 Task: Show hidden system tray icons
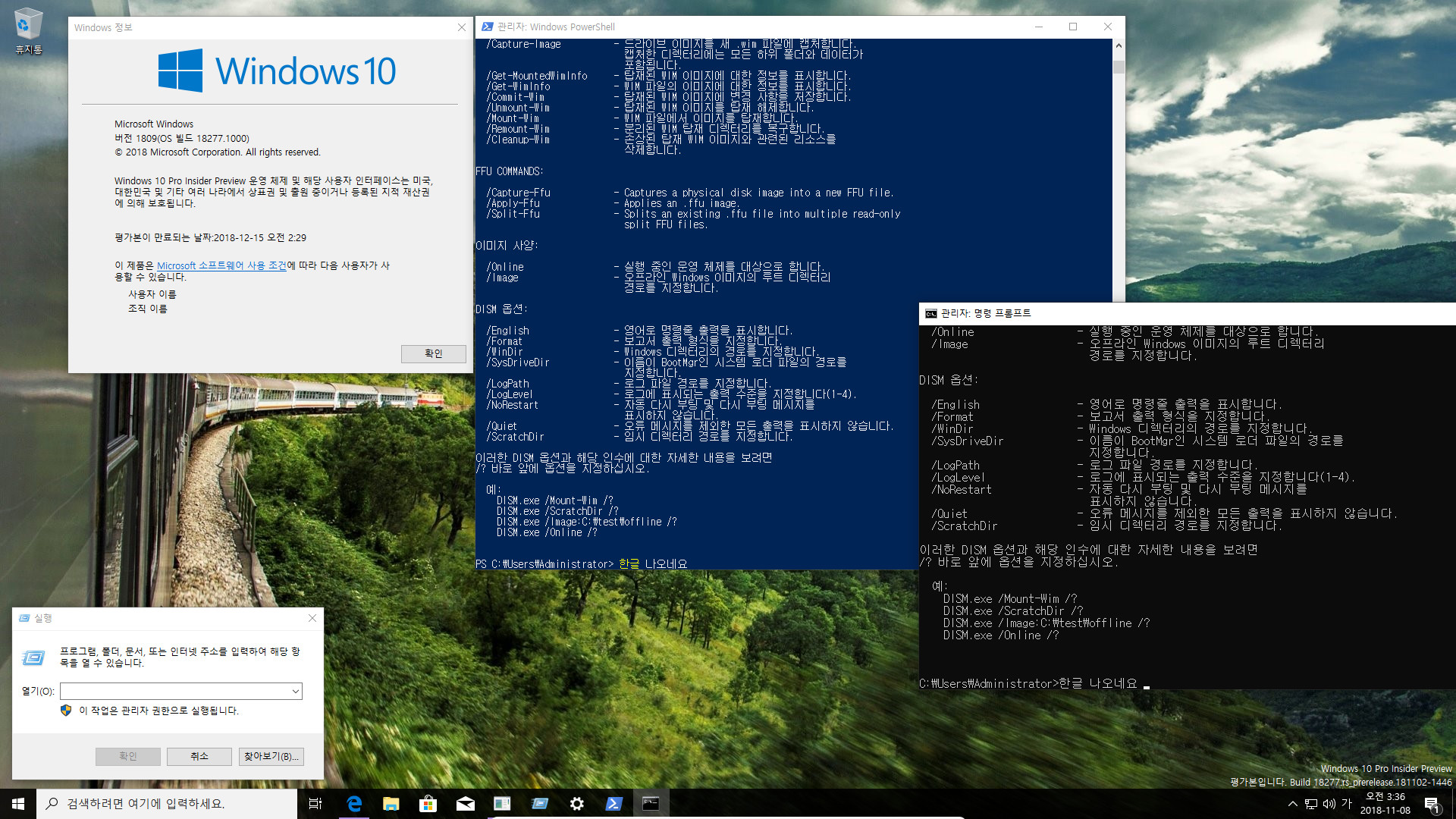point(1292,804)
